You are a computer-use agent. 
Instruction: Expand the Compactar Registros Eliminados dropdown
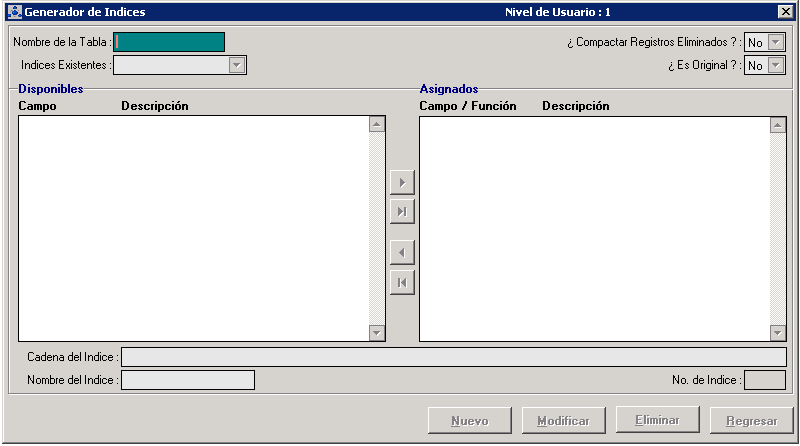pyautogui.click(x=776, y=42)
